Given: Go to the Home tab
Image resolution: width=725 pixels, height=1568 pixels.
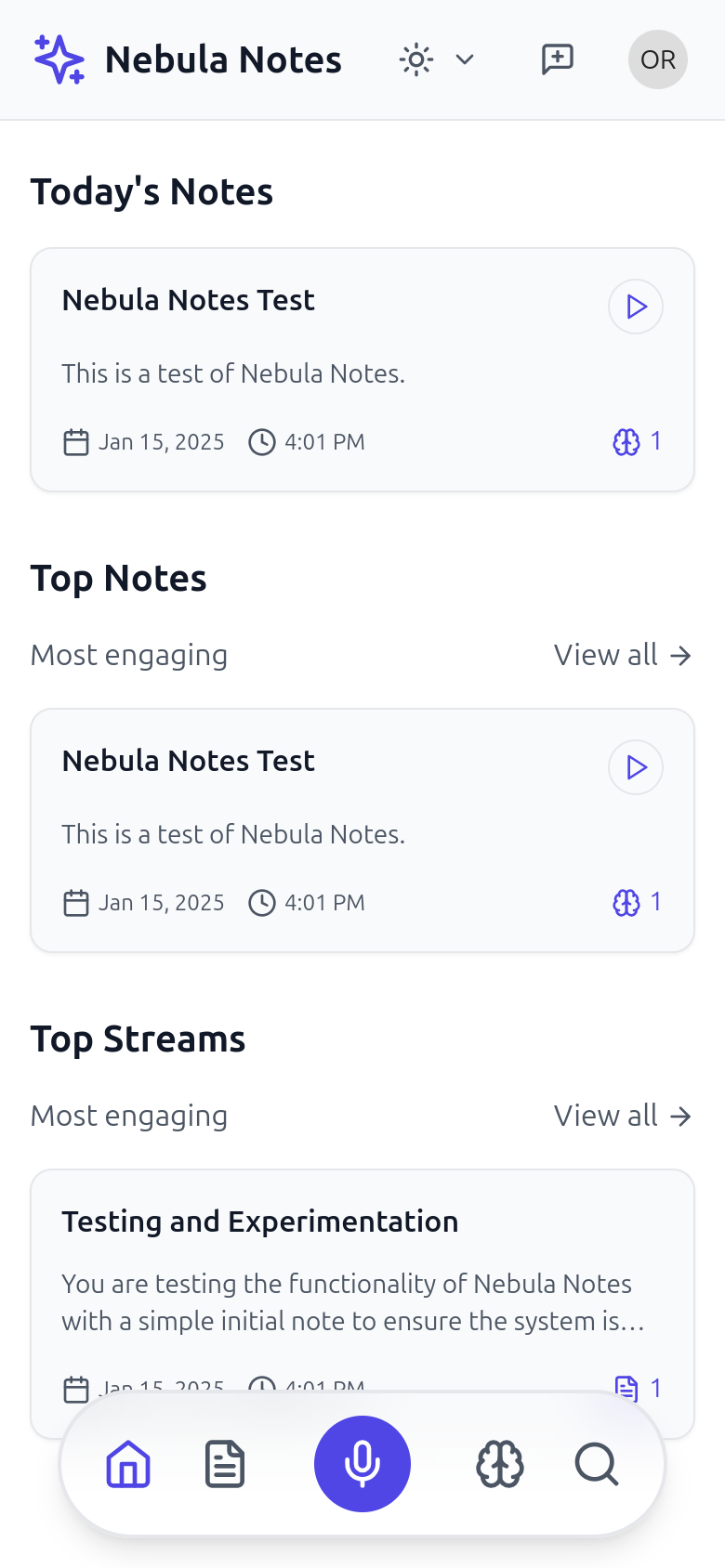Looking at the screenshot, I should [x=128, y=1465].
